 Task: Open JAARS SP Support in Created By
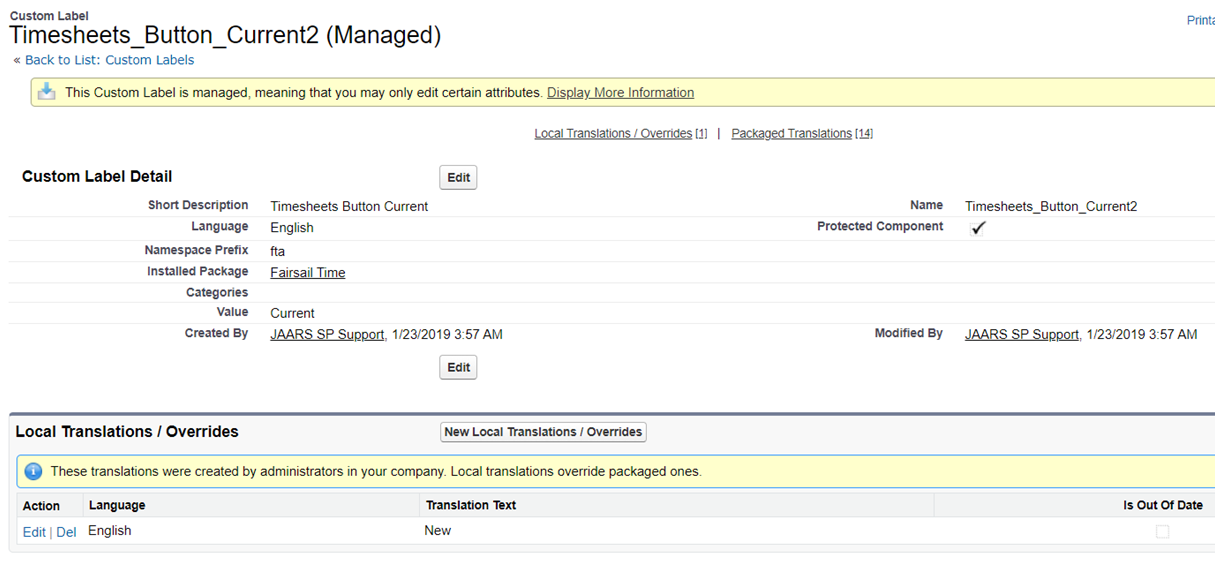327,335
